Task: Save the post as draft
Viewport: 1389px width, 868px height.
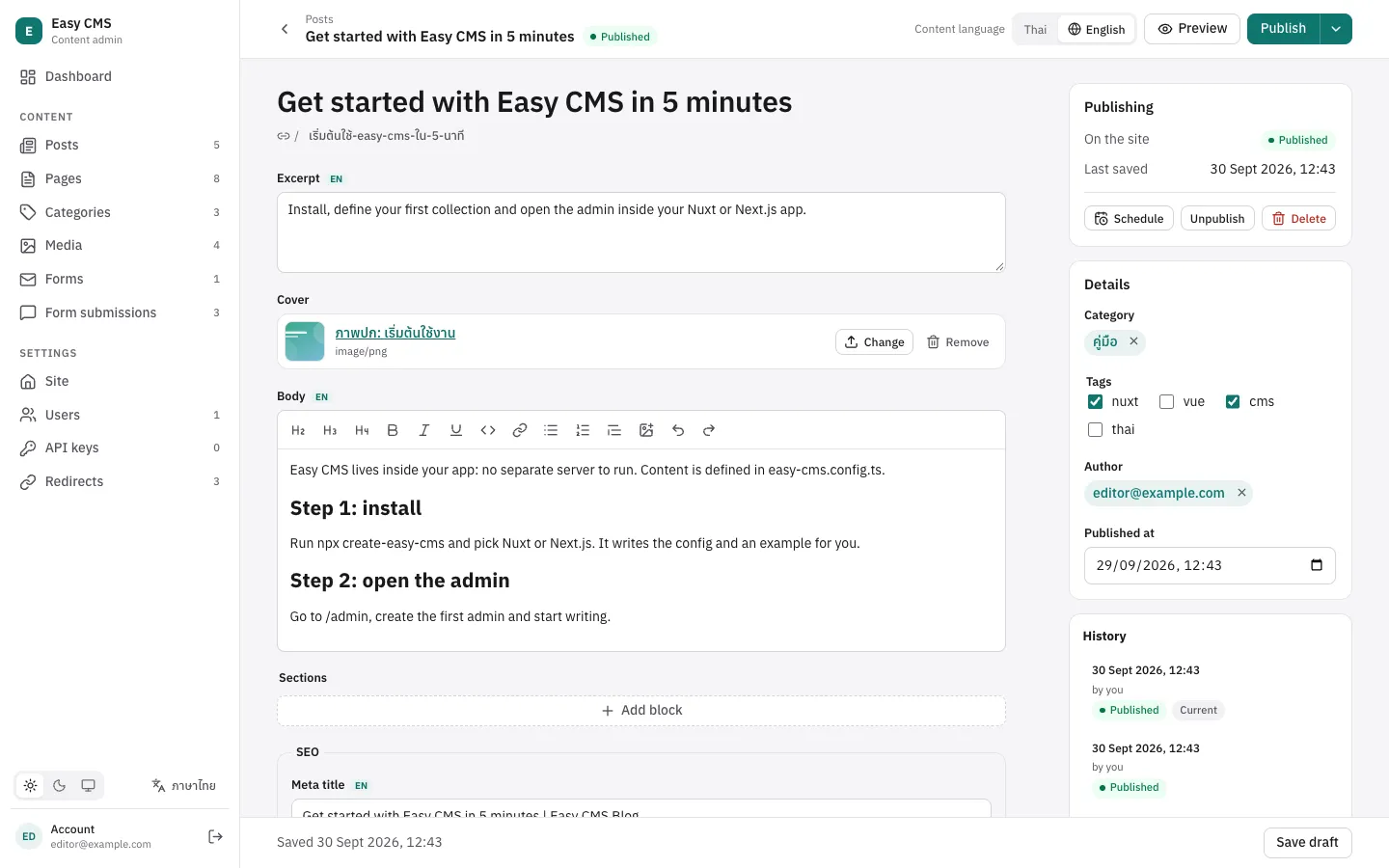Action: coord(1307,842)
